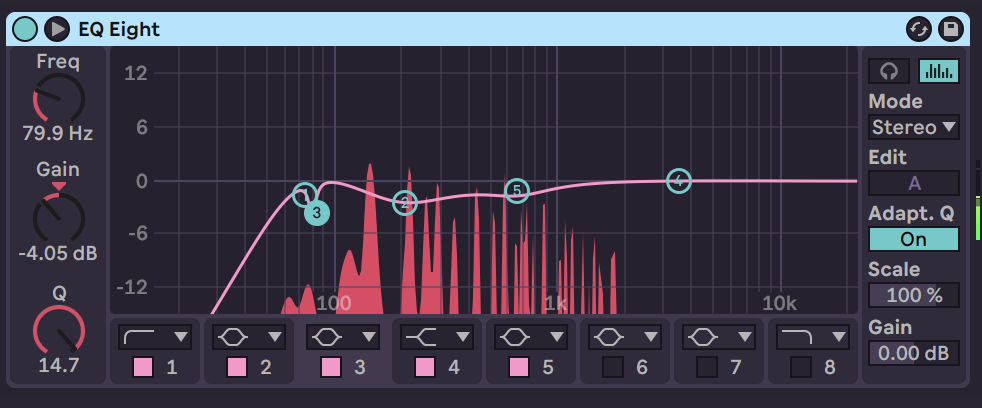Select filter node 2 on the curve
This screenshot has height=408, width=982.
405,202
